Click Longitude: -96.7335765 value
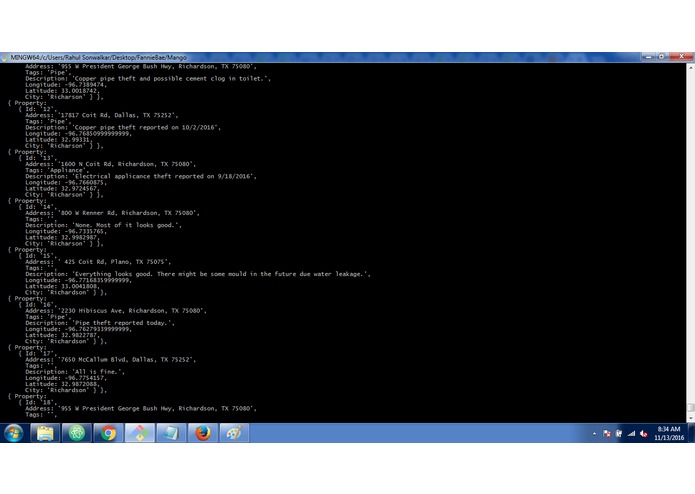 (x=66, y=231)
